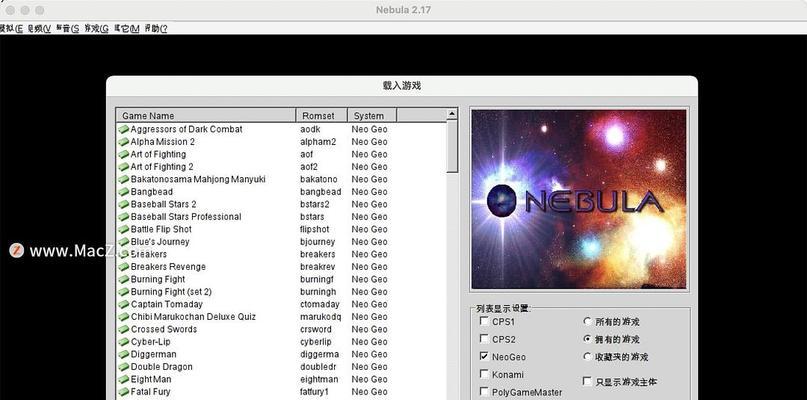
Task: Toggle the 只显示游戏主体 checkbox
Action: tap(587, 381)
